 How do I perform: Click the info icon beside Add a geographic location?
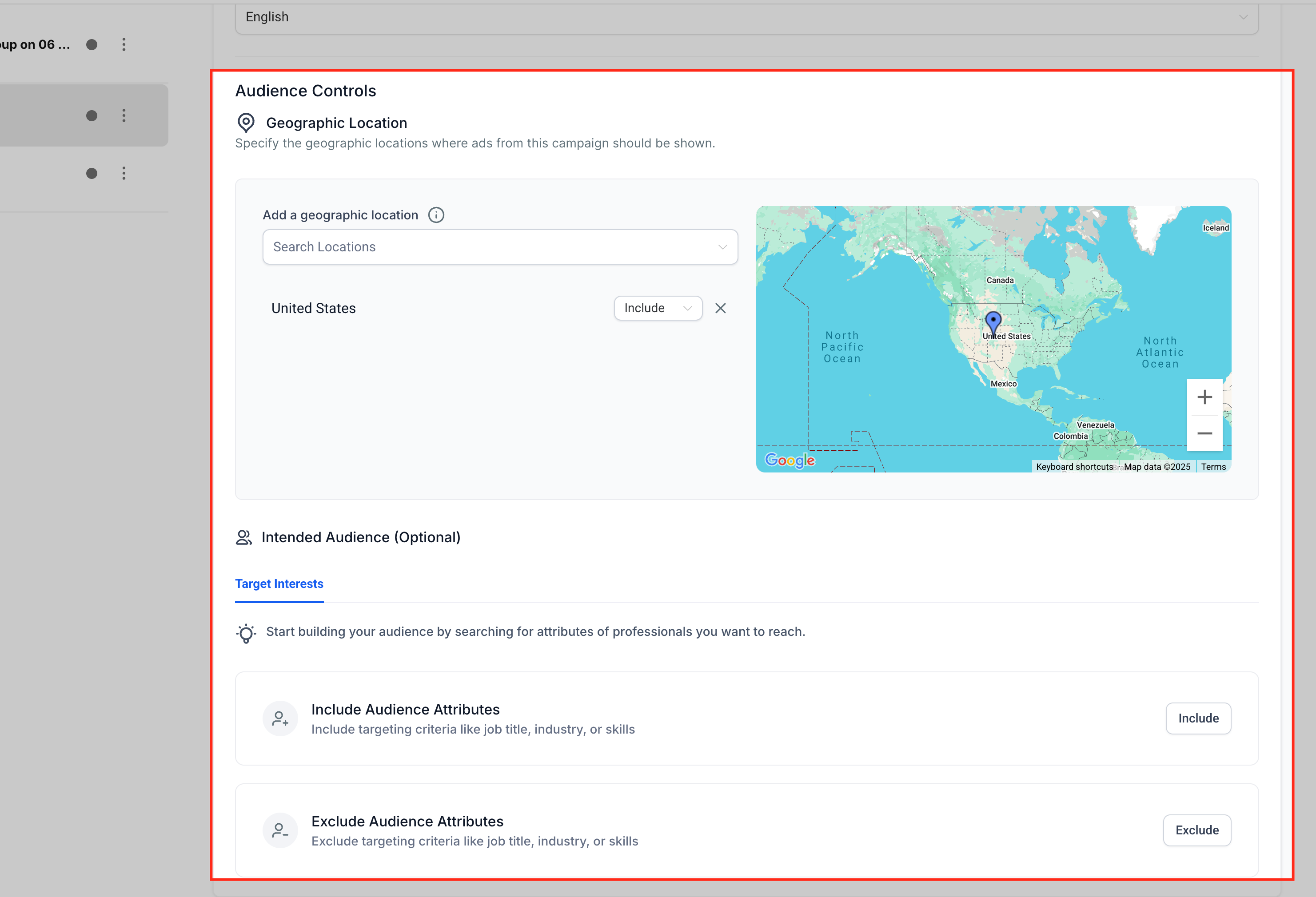coord(436,215)
